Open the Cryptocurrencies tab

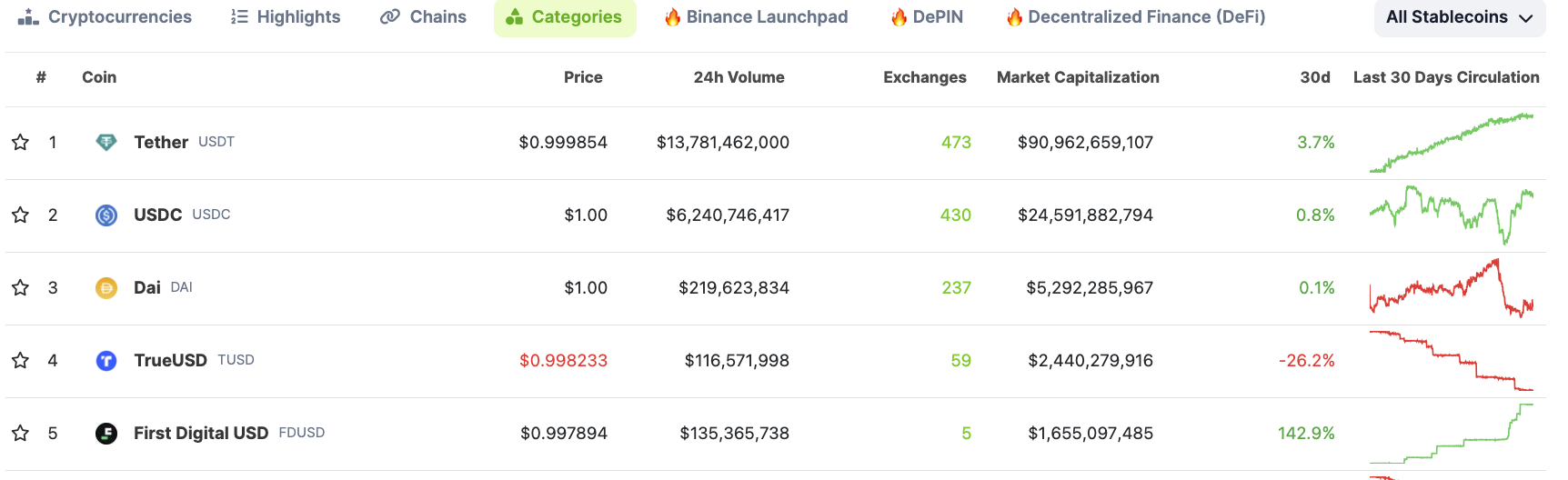(106, 16)
